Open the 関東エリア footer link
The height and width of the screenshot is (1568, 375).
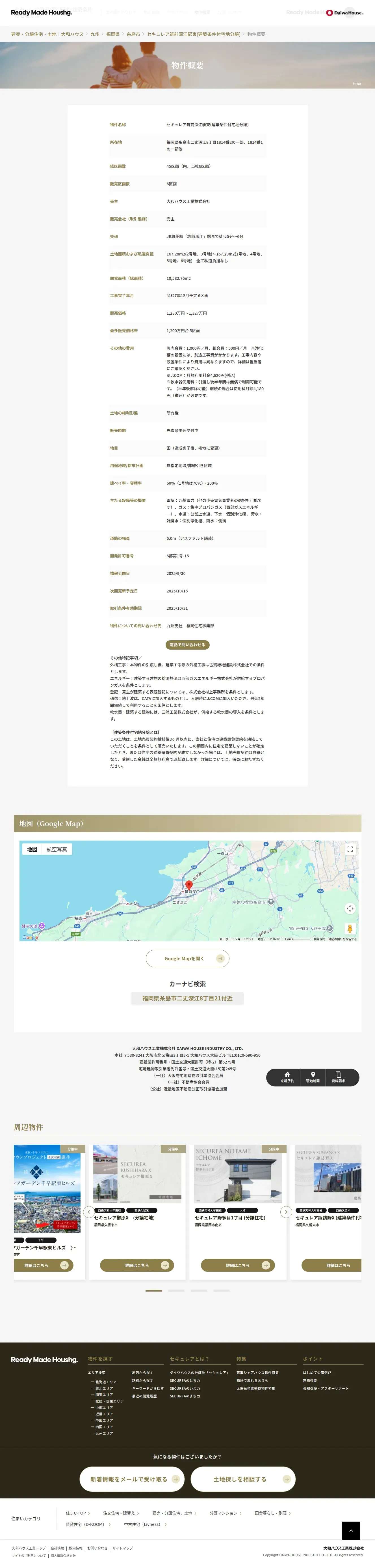pyautogui.click(x=104, y=1395)
